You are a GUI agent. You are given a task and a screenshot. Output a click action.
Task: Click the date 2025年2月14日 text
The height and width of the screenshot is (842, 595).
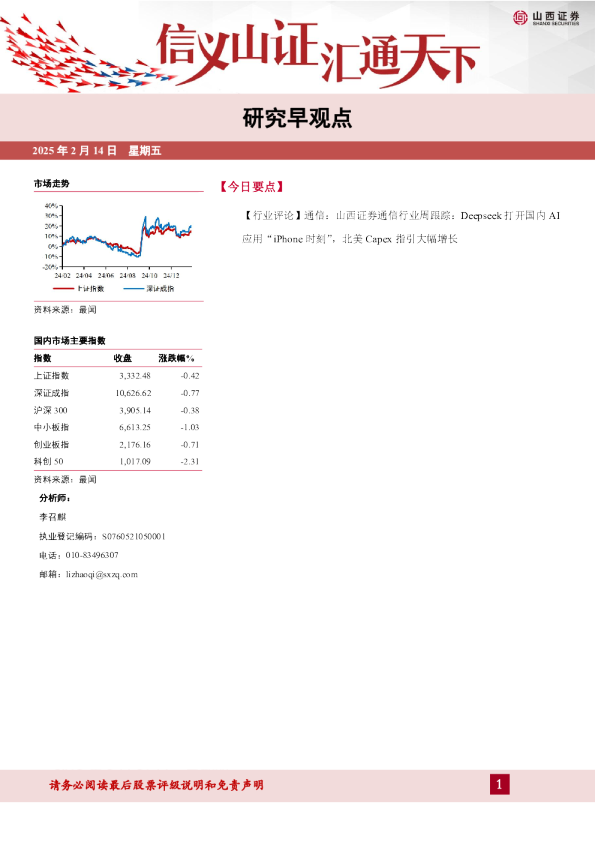pyautogui.click(x=74, y=151)
